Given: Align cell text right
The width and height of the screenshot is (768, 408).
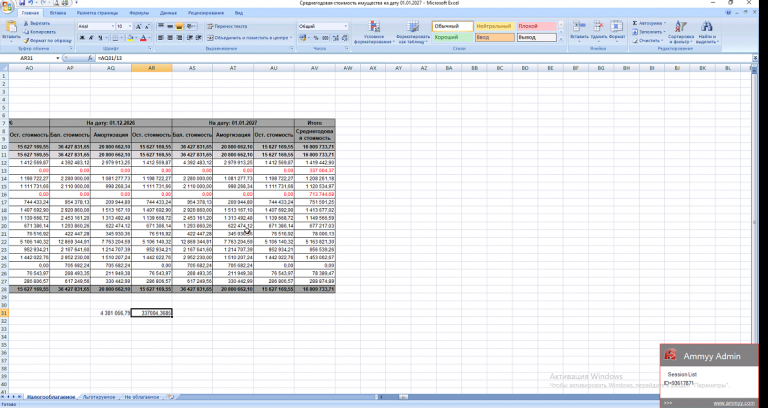Looking at the screenshot, I should coord(179,38).
